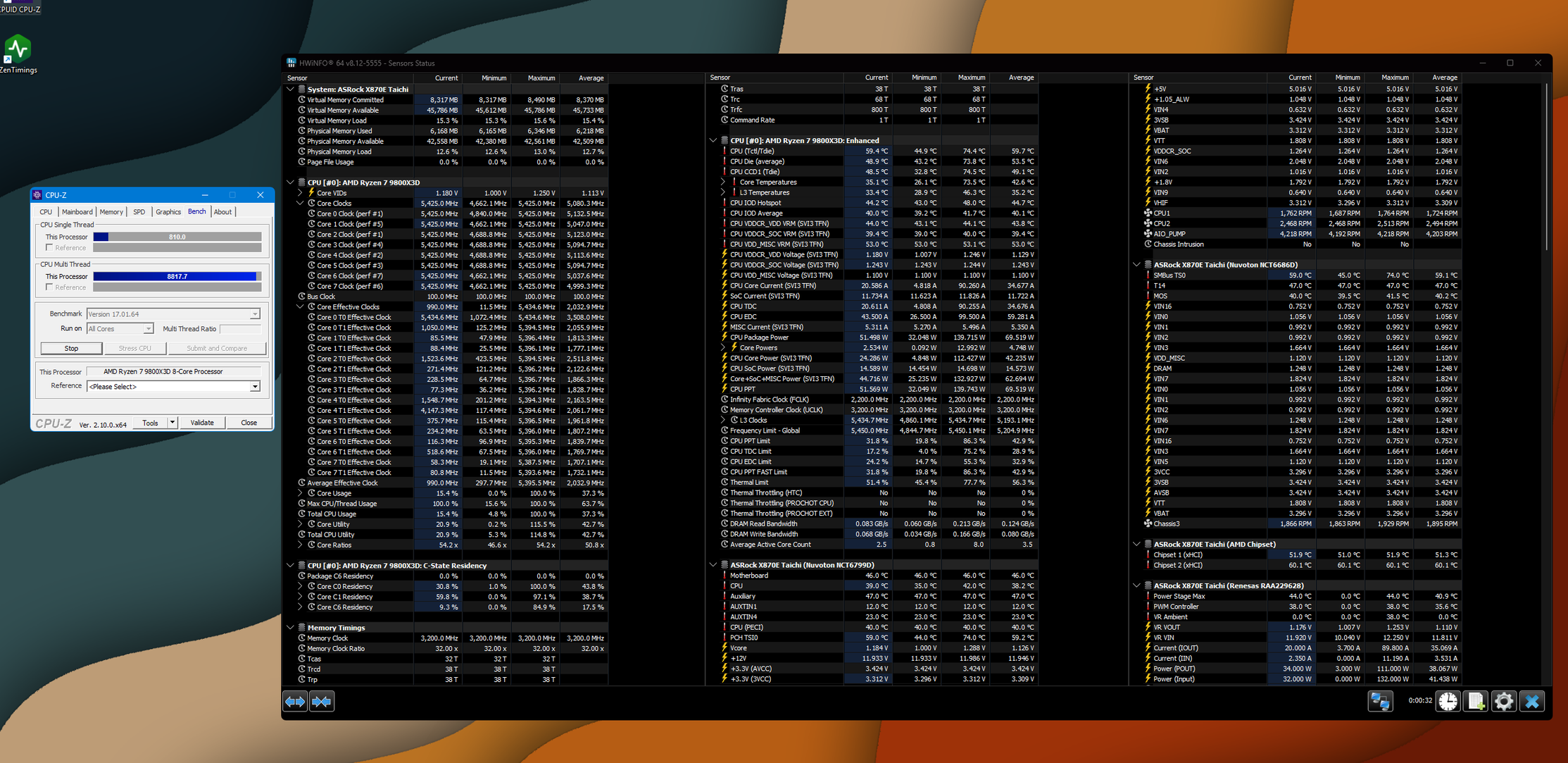Click the icon beside Chassis Intrusion

click(x=1148, y=244)
